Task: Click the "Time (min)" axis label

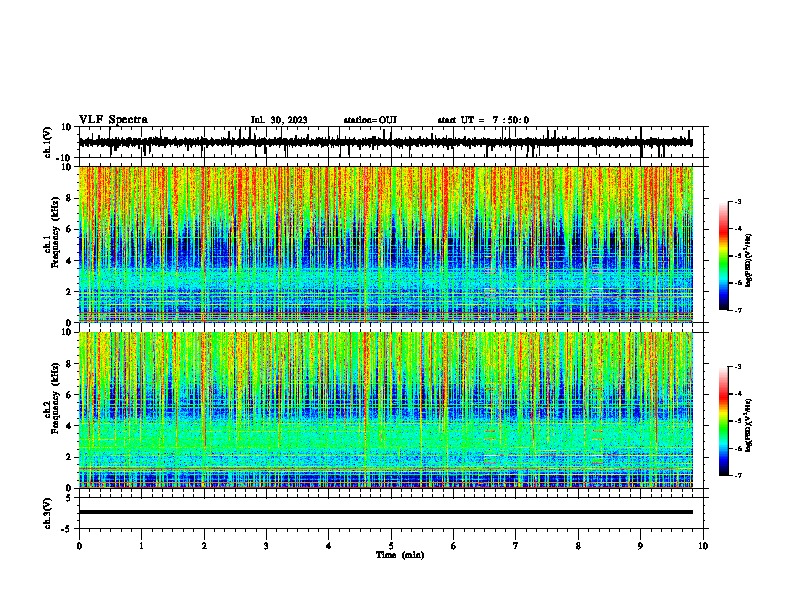Action: click(400, 555)
